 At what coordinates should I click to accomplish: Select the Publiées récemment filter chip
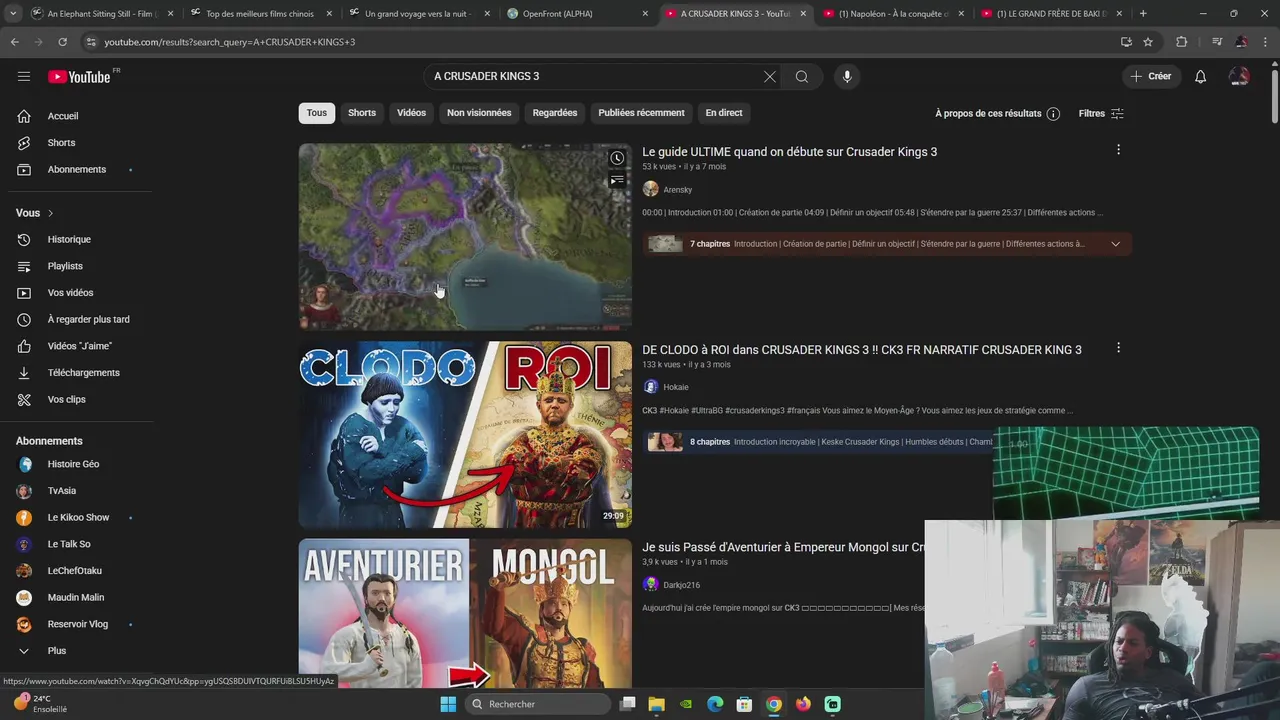pyautogui.click(x=641, y=113)
